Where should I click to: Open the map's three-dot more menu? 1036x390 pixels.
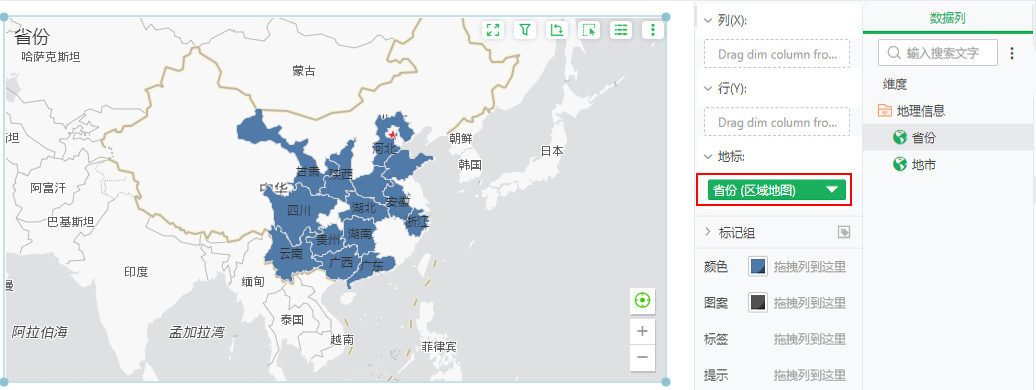(x=653, y=30)
